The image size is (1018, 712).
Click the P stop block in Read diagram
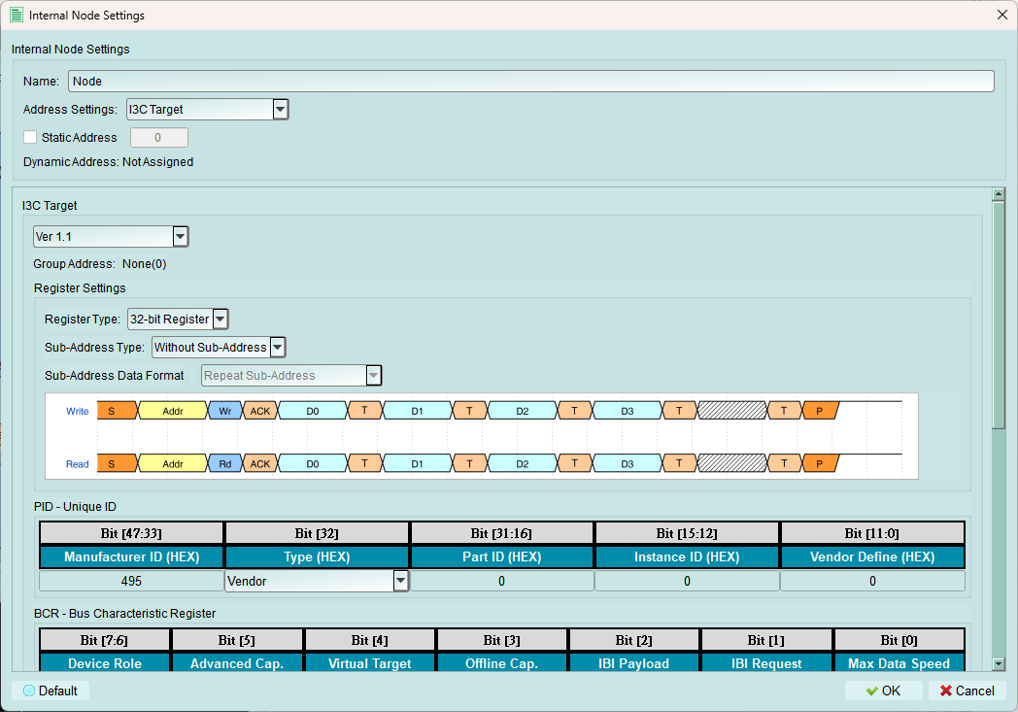click(820, 463)
